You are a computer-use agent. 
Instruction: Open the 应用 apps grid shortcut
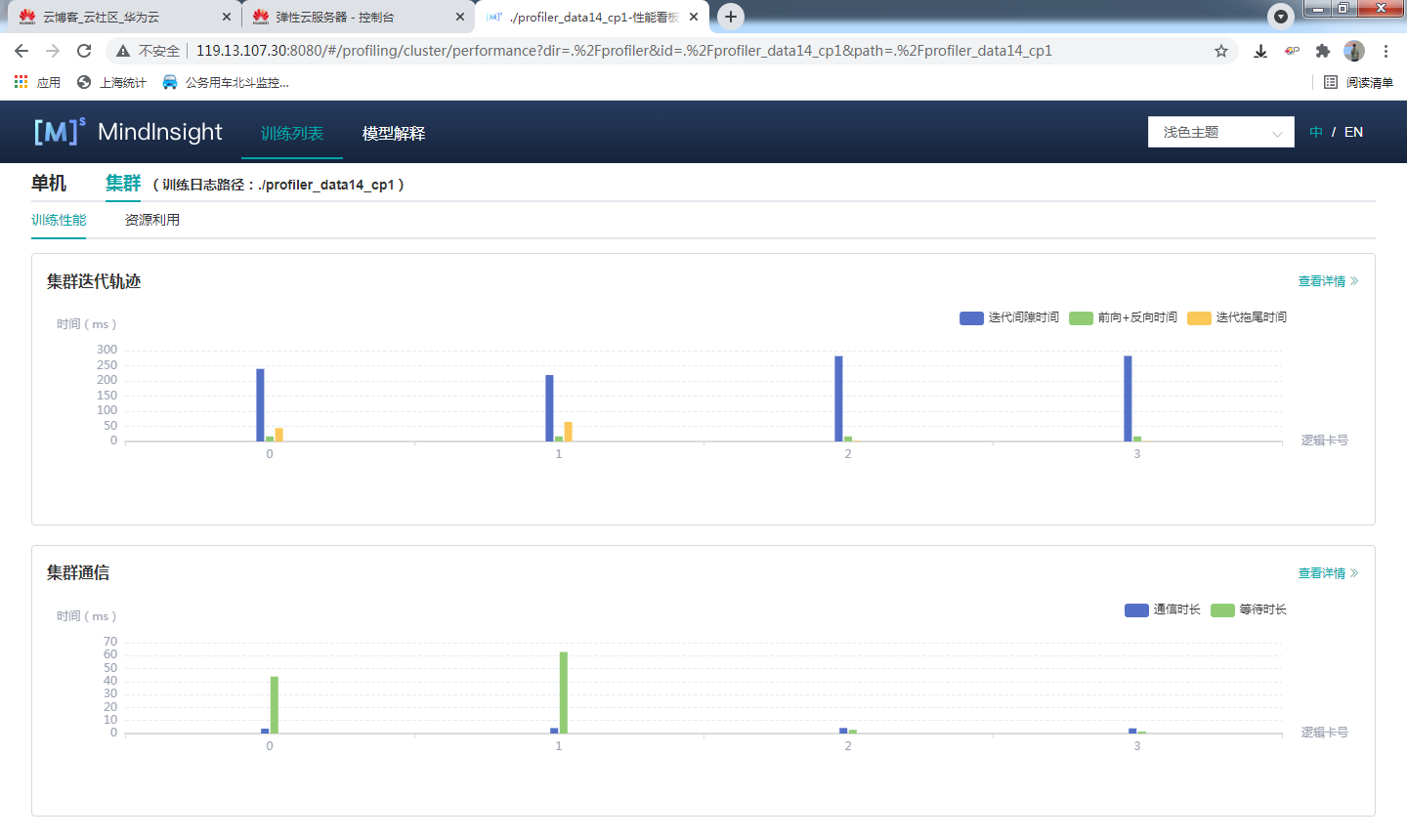pyautogui.click(x=37, y=82)
